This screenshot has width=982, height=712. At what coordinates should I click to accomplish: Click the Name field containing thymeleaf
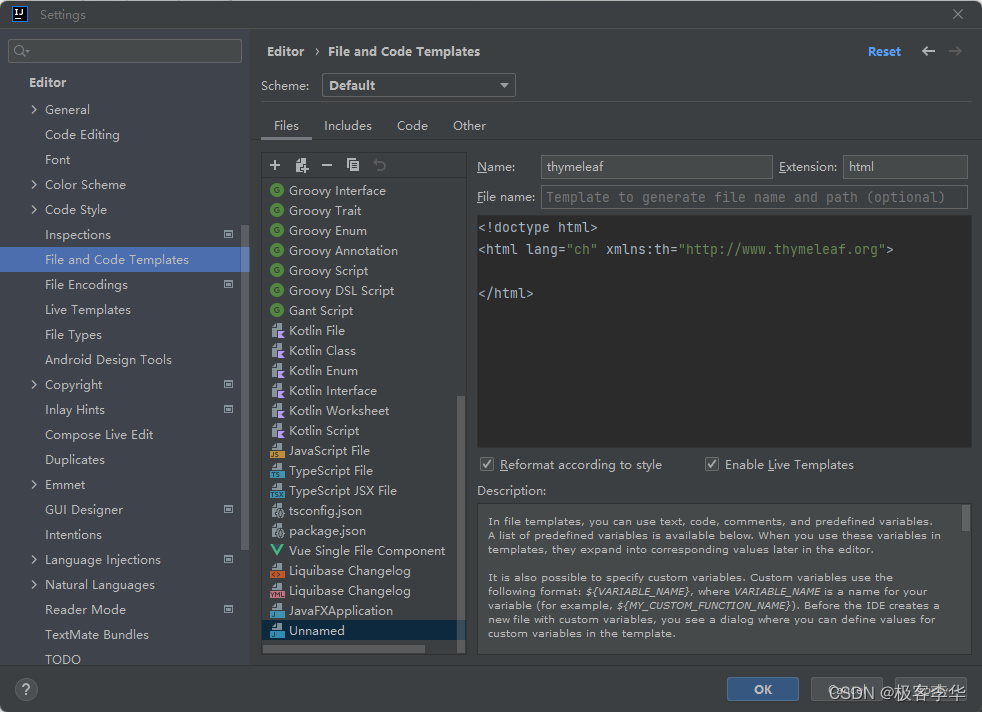(656, 167)
